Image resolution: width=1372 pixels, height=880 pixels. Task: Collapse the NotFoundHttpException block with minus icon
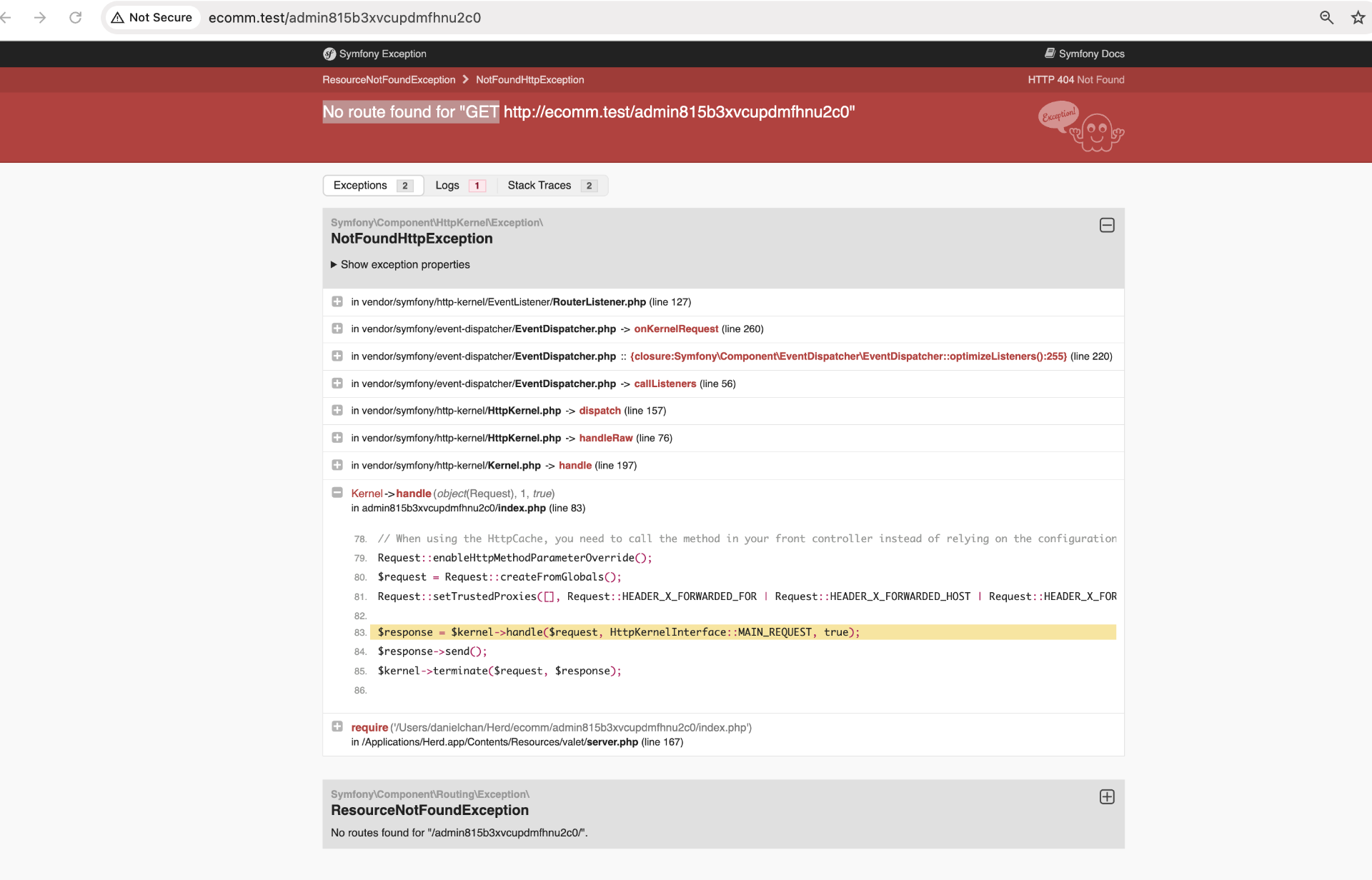[x=1107, y=225]
